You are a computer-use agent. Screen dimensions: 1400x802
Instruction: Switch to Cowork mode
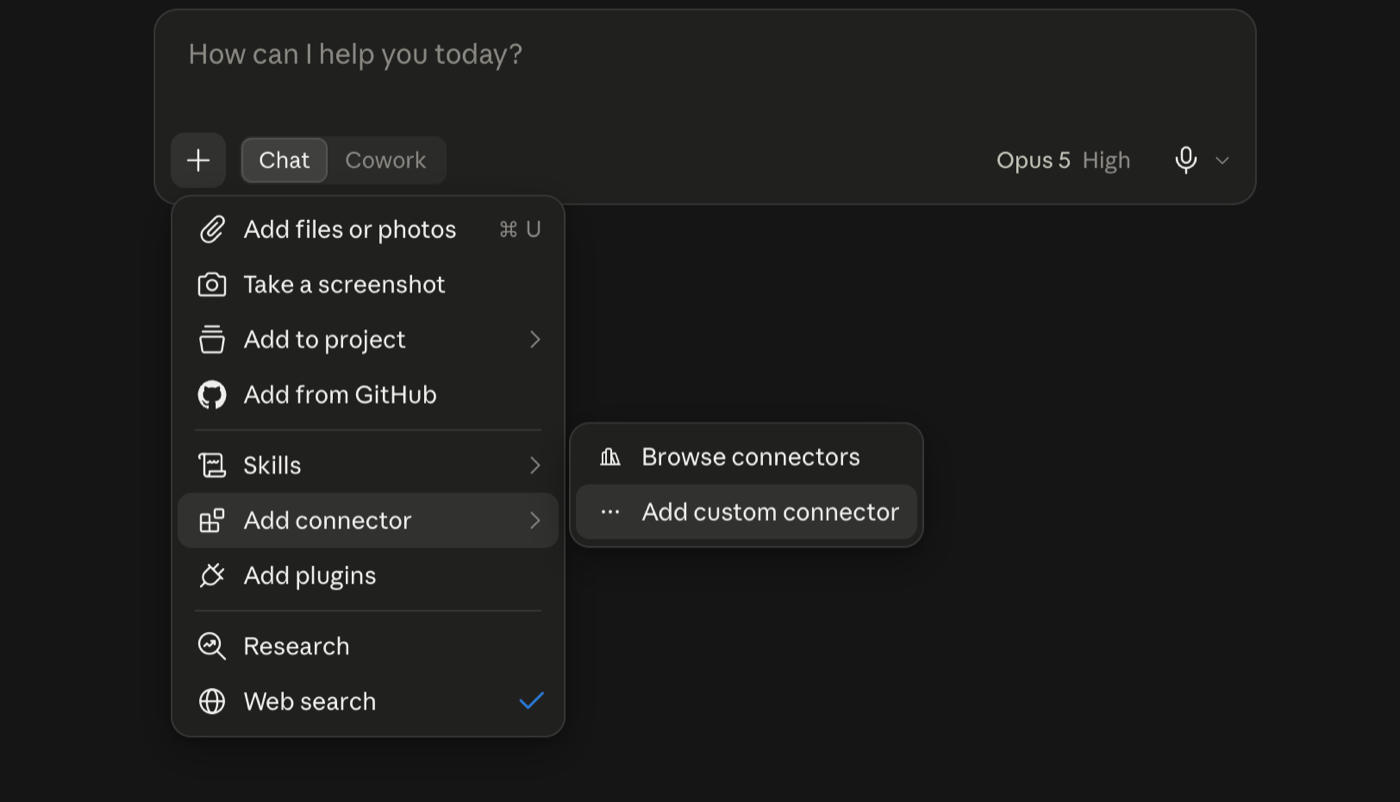point(386,160)
